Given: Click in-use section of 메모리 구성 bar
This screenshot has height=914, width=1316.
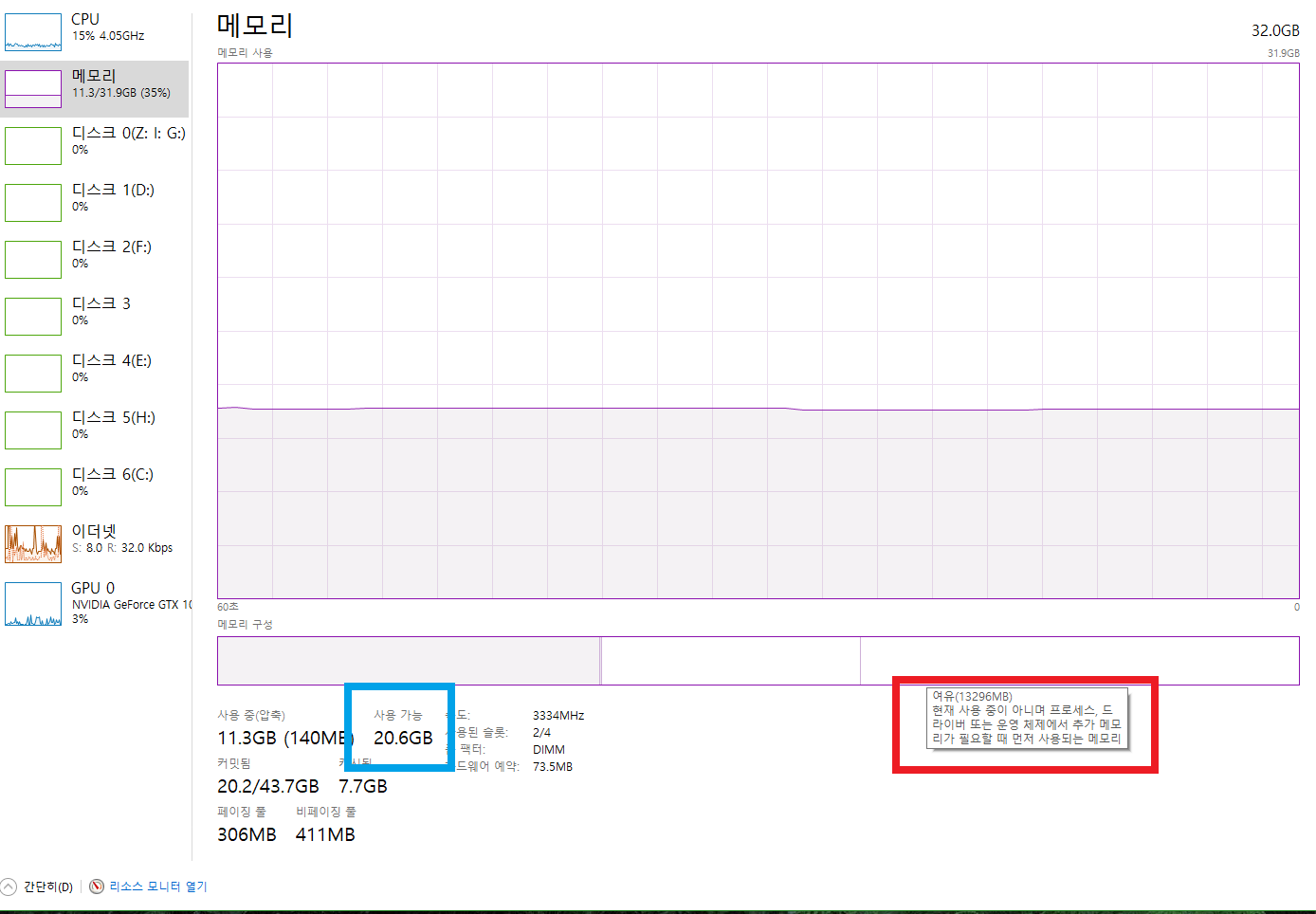Looking at the screenshot, I should 408,660.
